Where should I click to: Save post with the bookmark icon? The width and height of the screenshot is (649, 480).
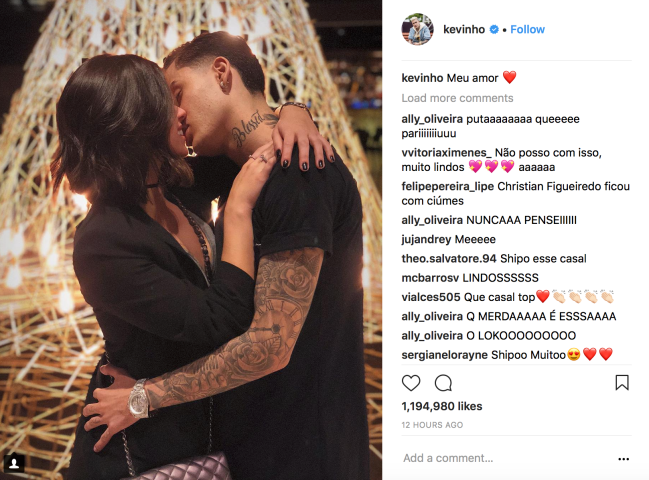[x=622, y=383]
